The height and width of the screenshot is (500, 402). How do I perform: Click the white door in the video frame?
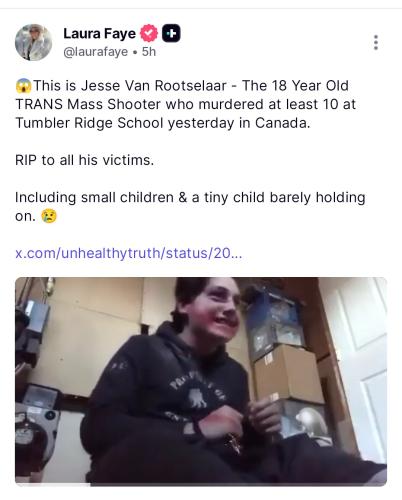[360, 367]
